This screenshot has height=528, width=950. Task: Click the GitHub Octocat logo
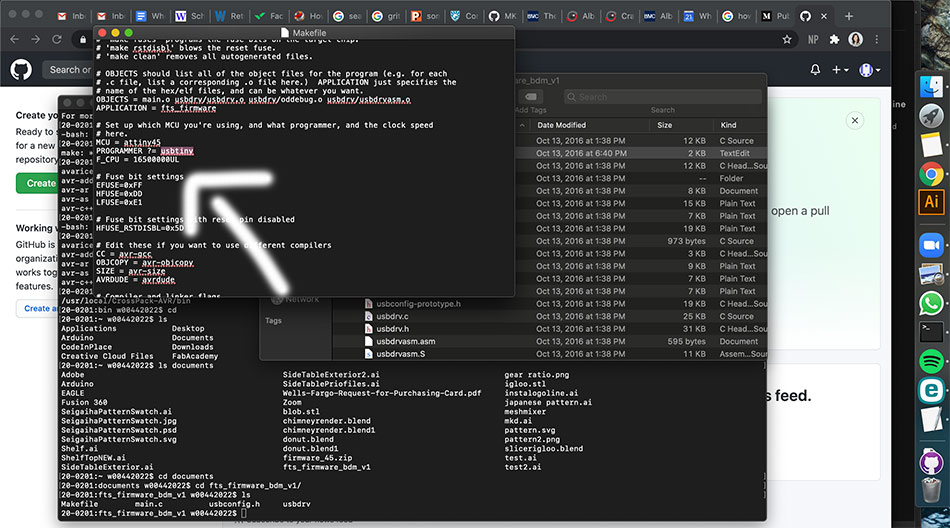21,70
